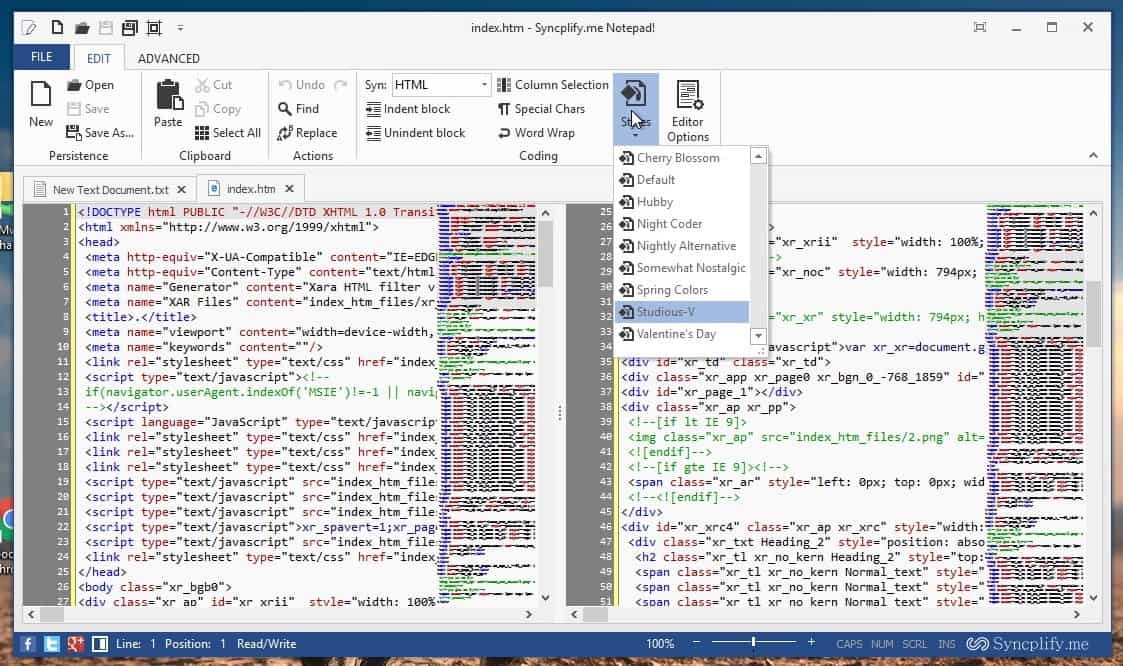Screen dimensions: 1123x666
Task: Select All text in the document
Action: [228, 132]
